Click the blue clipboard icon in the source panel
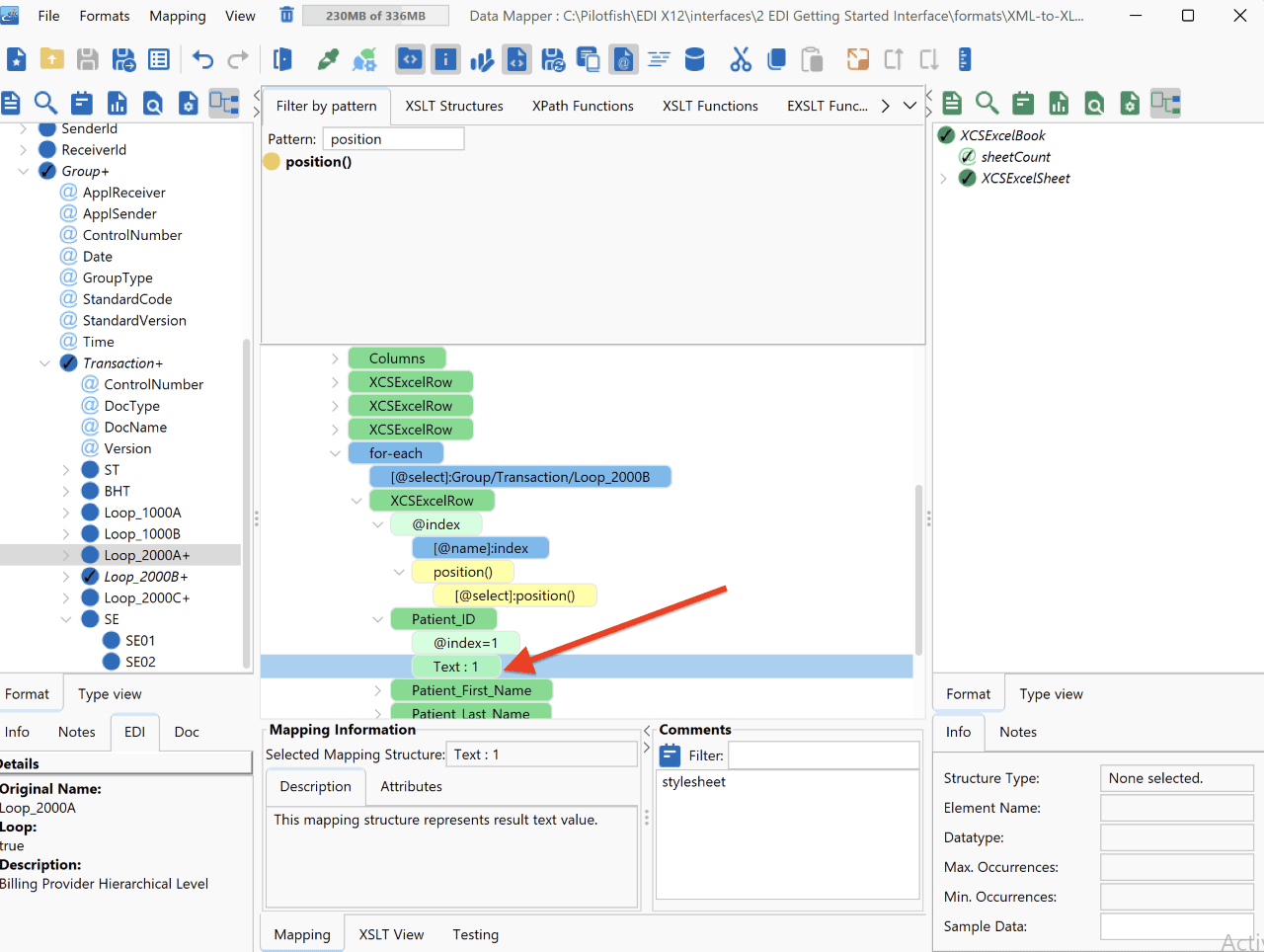The width and height of the screenshot is (1264, 952). point(82,103)
